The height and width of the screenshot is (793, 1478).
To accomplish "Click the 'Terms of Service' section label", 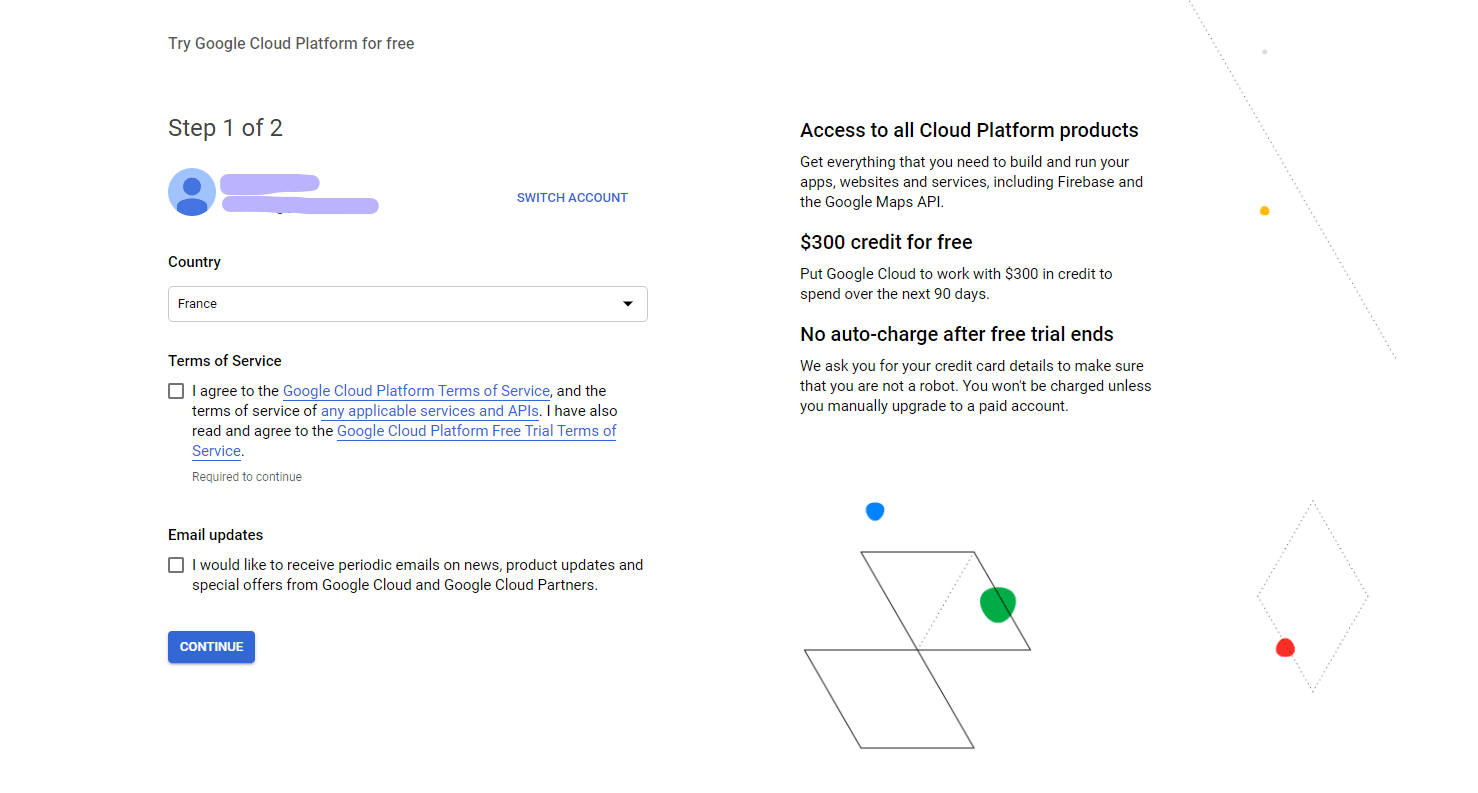I will click(225, 361).
